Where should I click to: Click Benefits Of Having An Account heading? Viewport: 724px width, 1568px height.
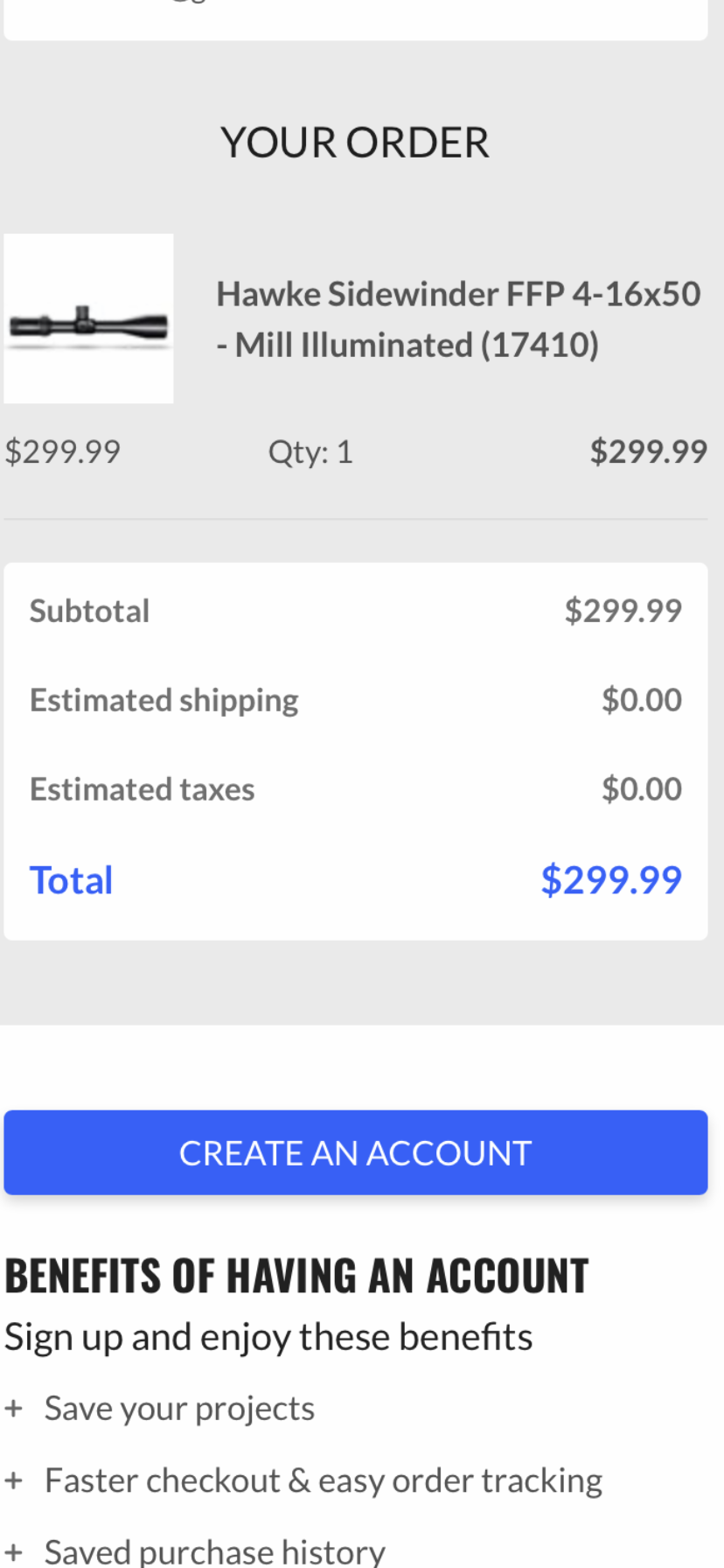coord(296,1275)
